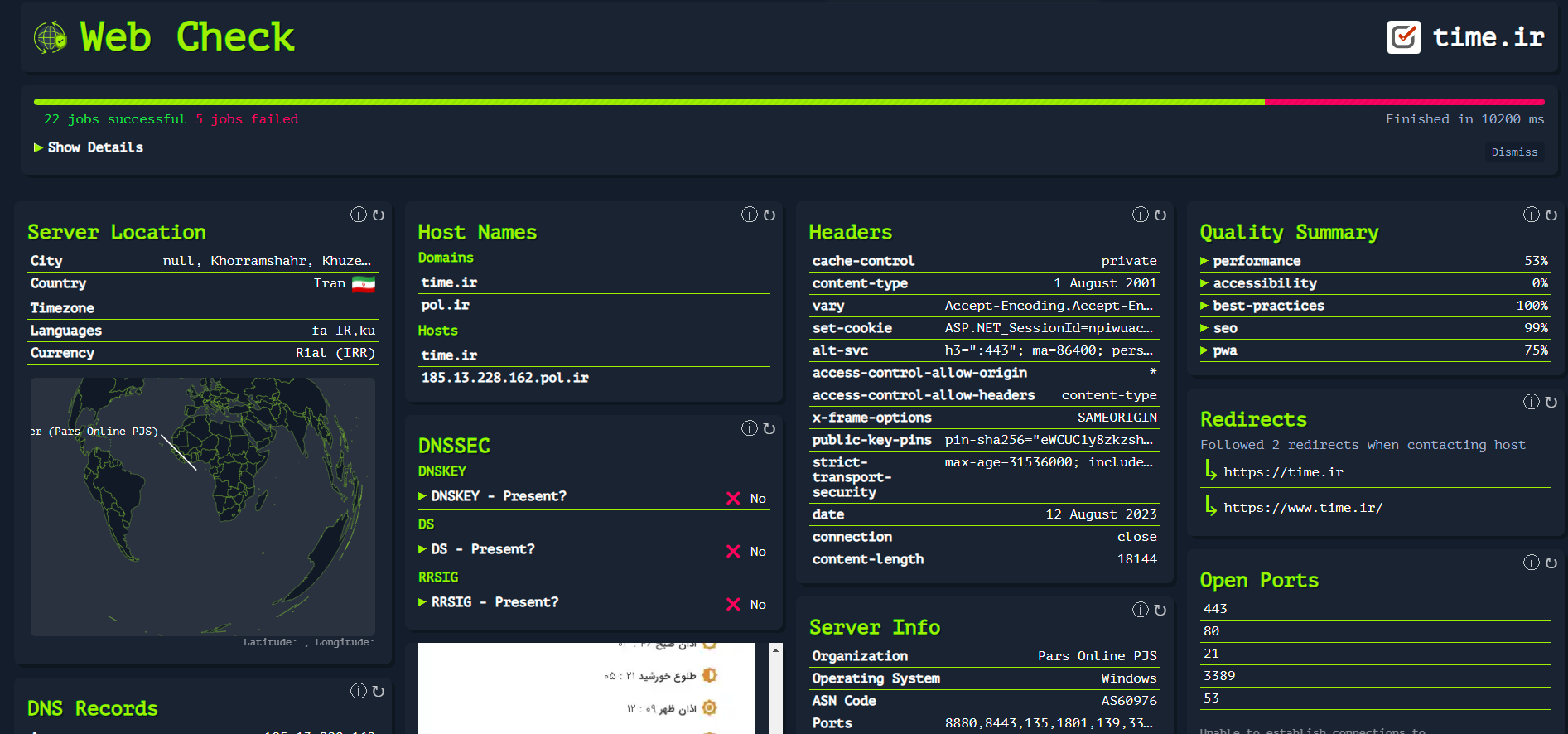Click the Organization Pars Online PJS row
This screenshot has height=734, width=1568.
[x=985, y=656]
